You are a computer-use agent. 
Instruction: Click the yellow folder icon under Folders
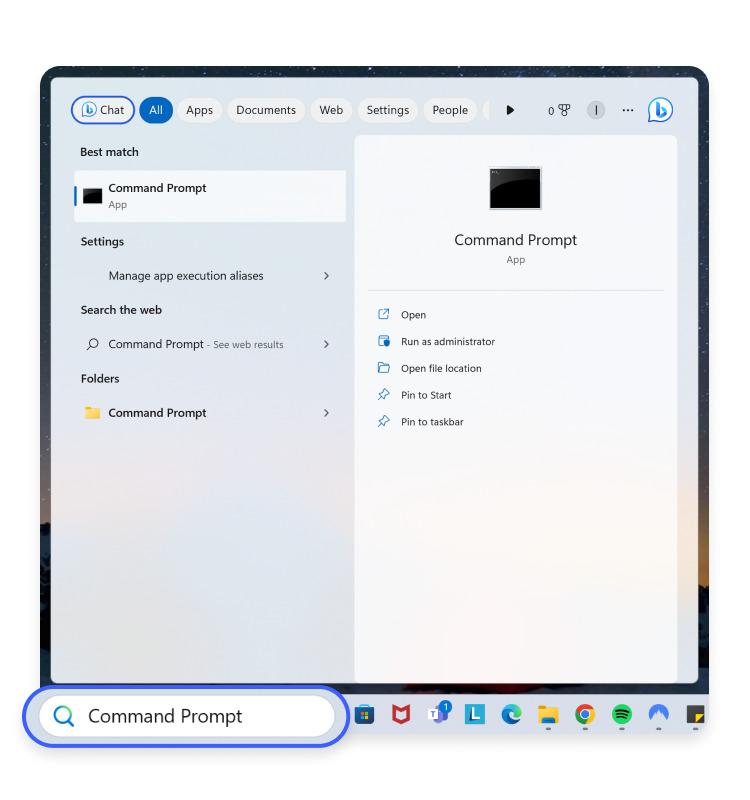point(92,412)
